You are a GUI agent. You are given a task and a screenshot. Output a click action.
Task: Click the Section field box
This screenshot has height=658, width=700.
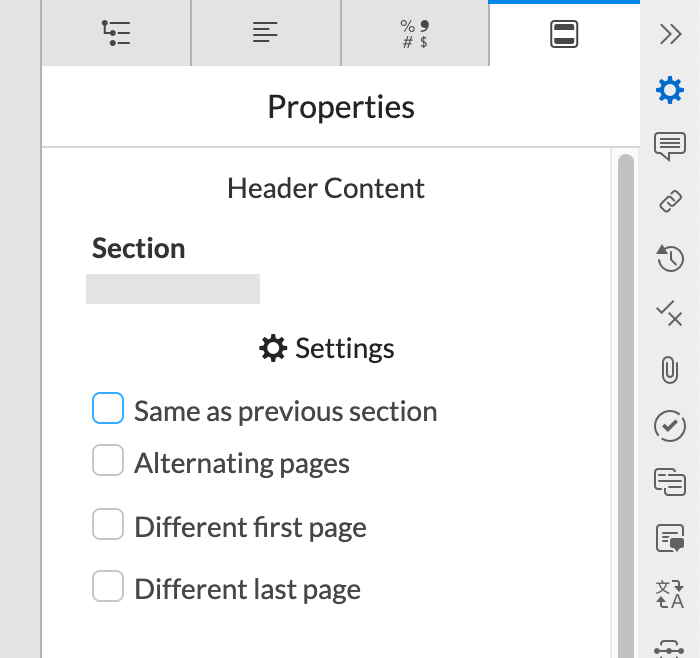click(173, 289)
